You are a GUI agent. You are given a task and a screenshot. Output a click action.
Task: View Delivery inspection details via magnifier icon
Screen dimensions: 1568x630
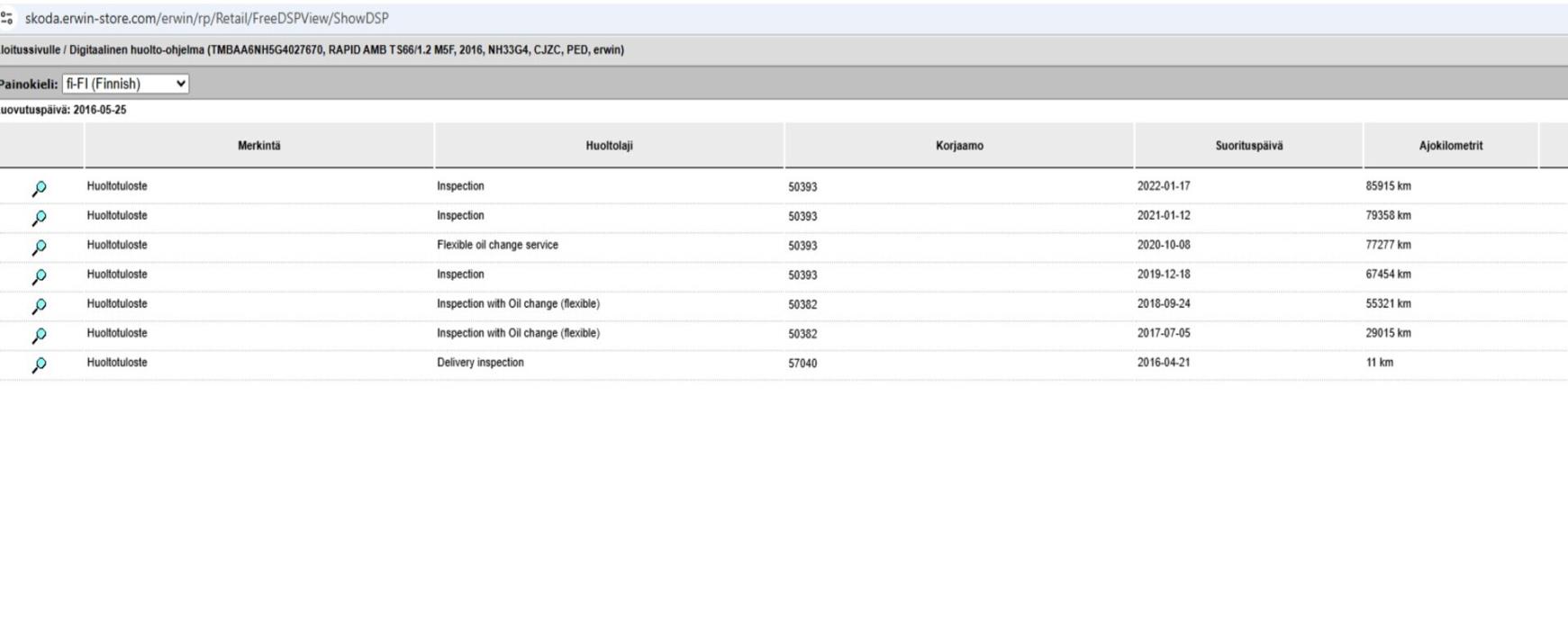[39, 364]
